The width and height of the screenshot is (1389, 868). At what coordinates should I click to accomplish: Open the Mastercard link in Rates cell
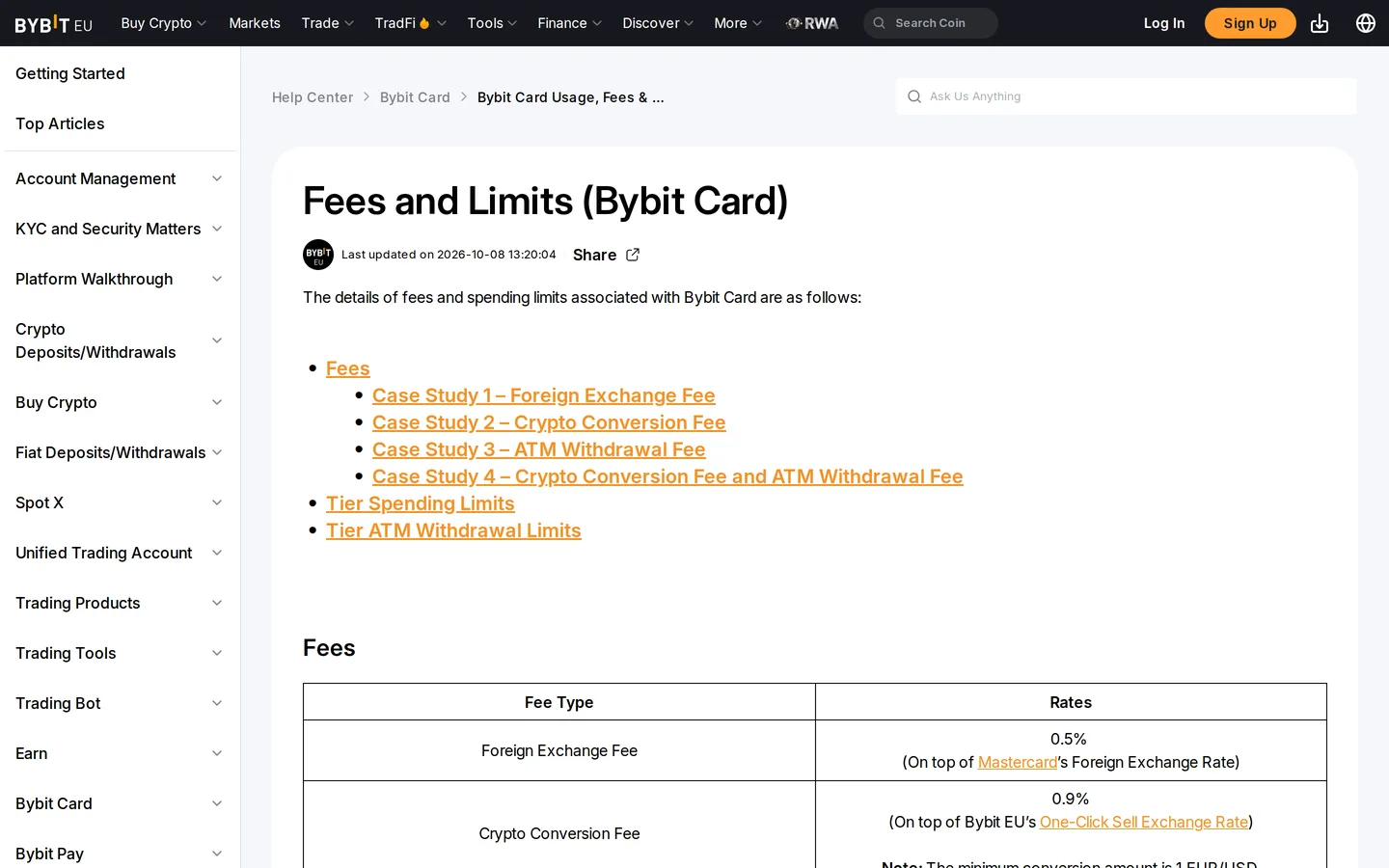tap(1018, 762)
